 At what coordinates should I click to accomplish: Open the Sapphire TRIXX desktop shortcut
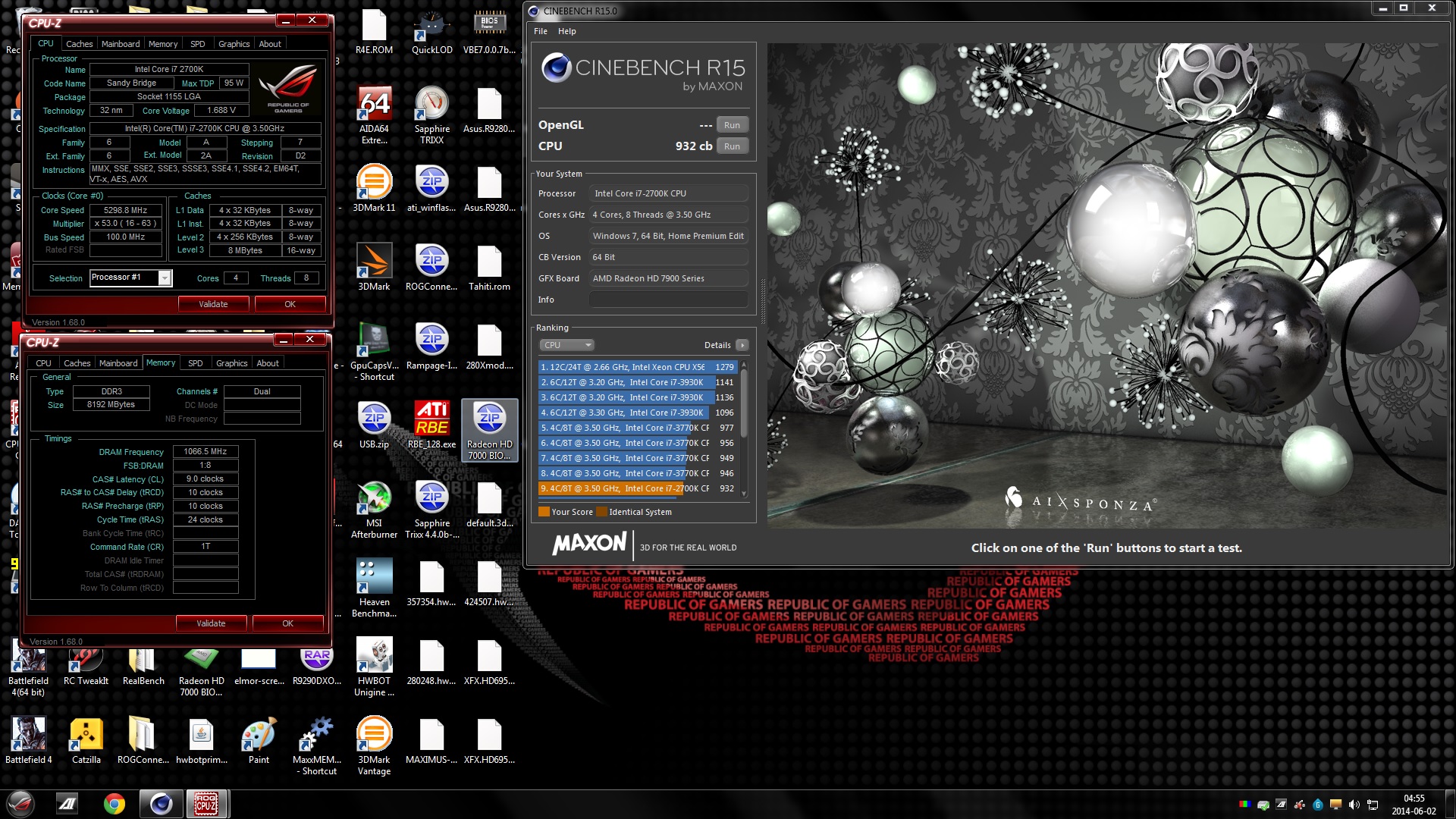pos(431,115)
